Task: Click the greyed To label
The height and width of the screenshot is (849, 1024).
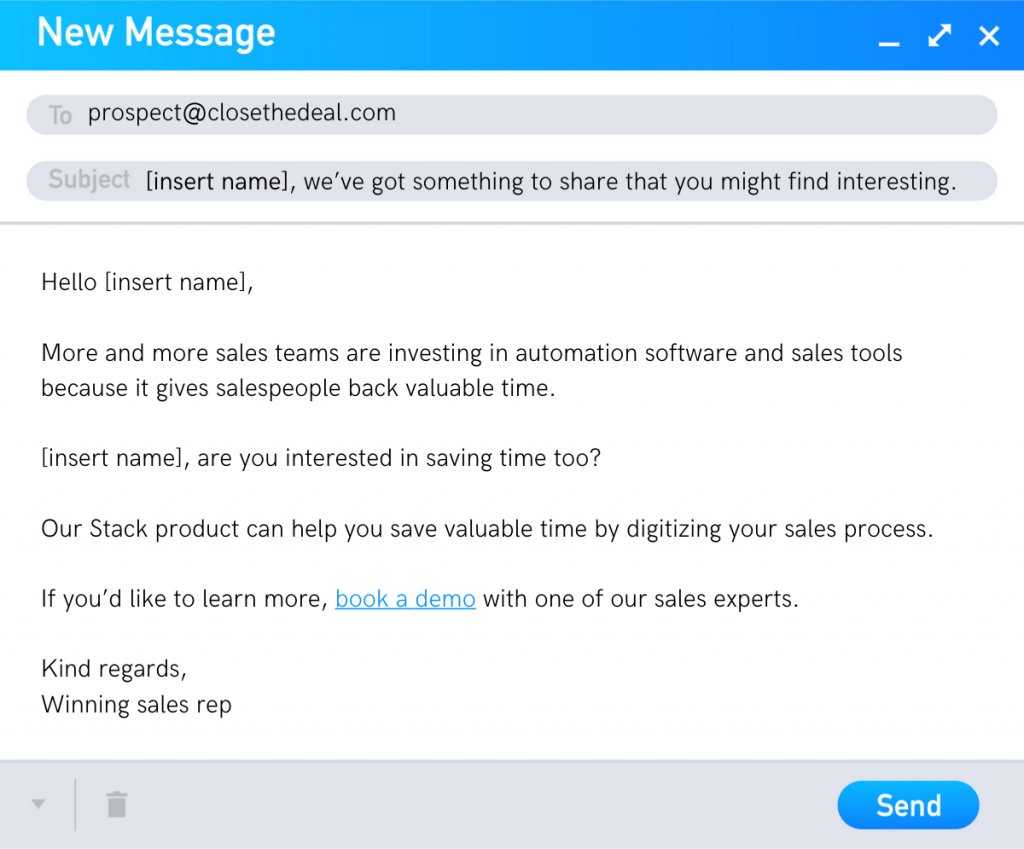Action: click(x=59, y=115)
